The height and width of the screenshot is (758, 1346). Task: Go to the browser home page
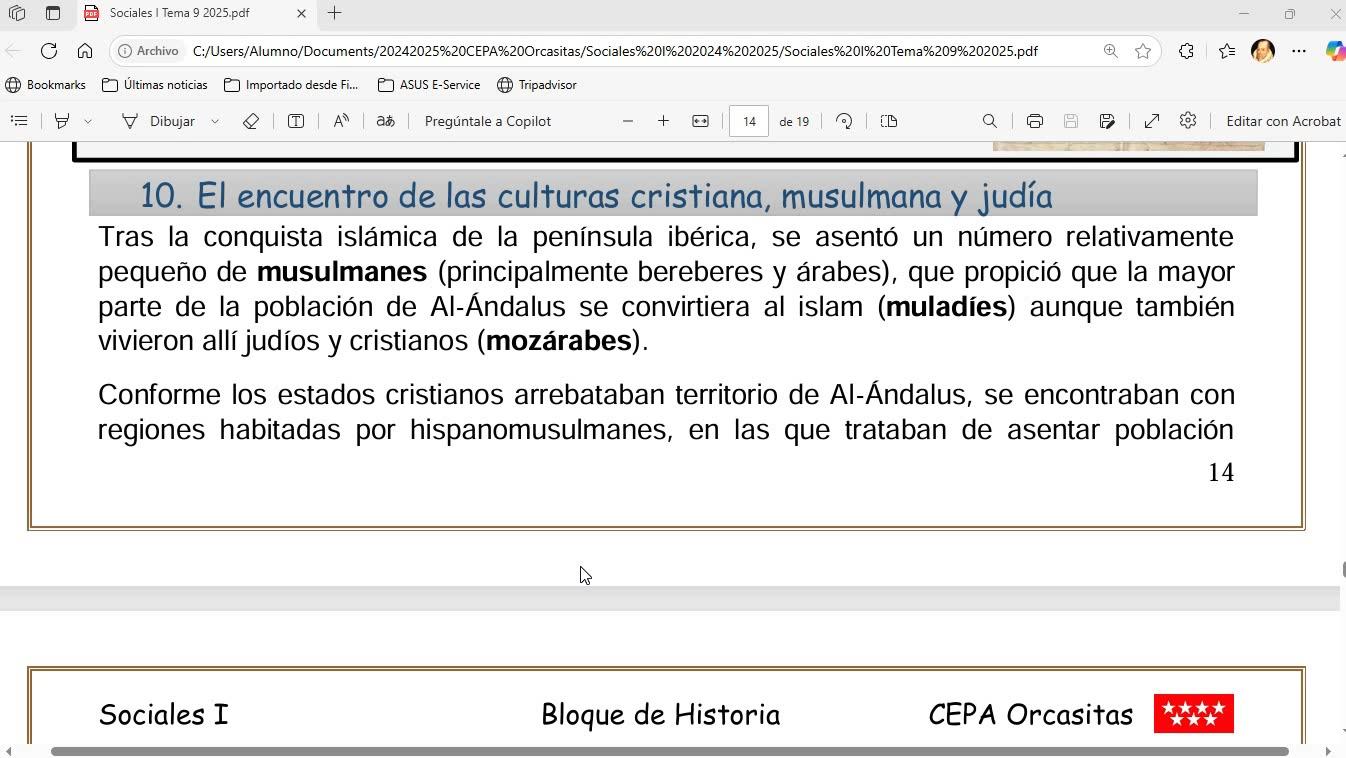tap(85, 51)
